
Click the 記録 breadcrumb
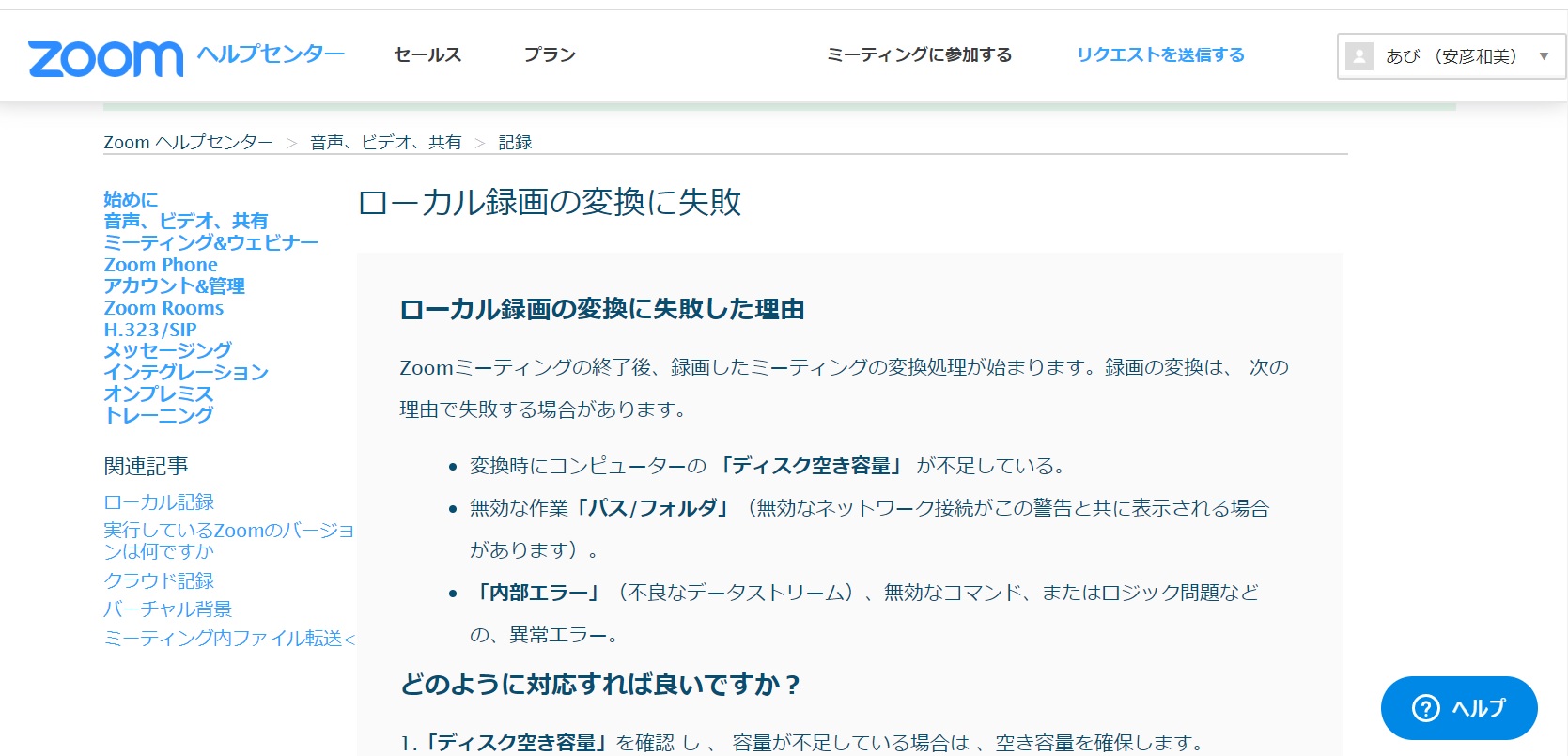pyautogui.click(x=515, y=142)
